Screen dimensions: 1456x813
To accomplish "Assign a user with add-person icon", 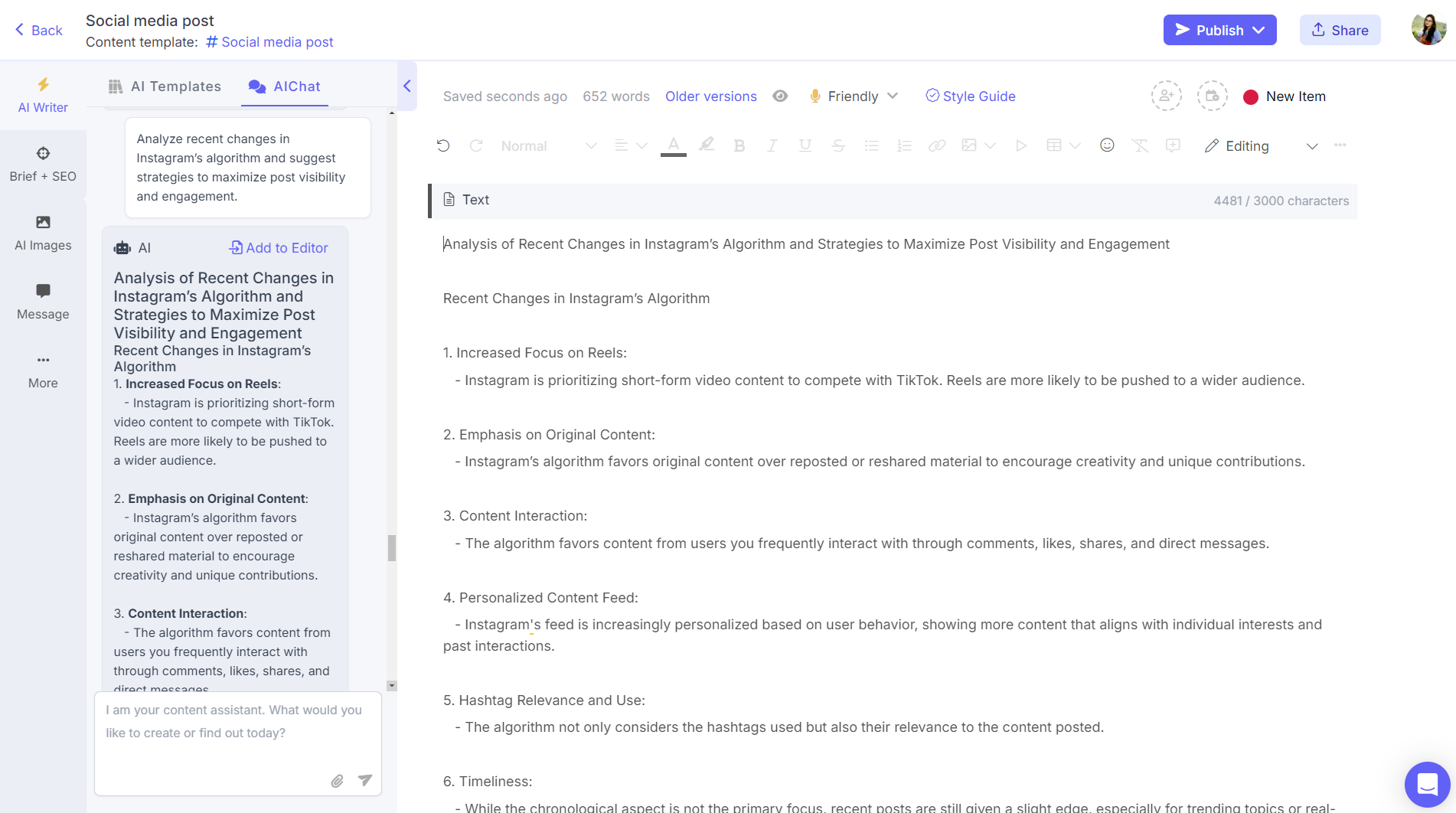I will tap(1167, 96).
